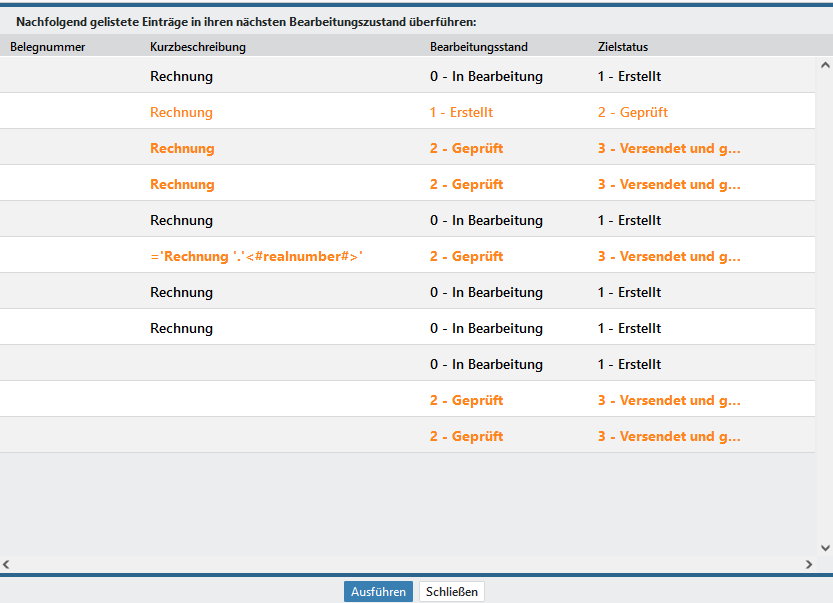Select the light orange "Rechnung" entry
The height and width of the screenshot is (603, 833).
[181, 113]
